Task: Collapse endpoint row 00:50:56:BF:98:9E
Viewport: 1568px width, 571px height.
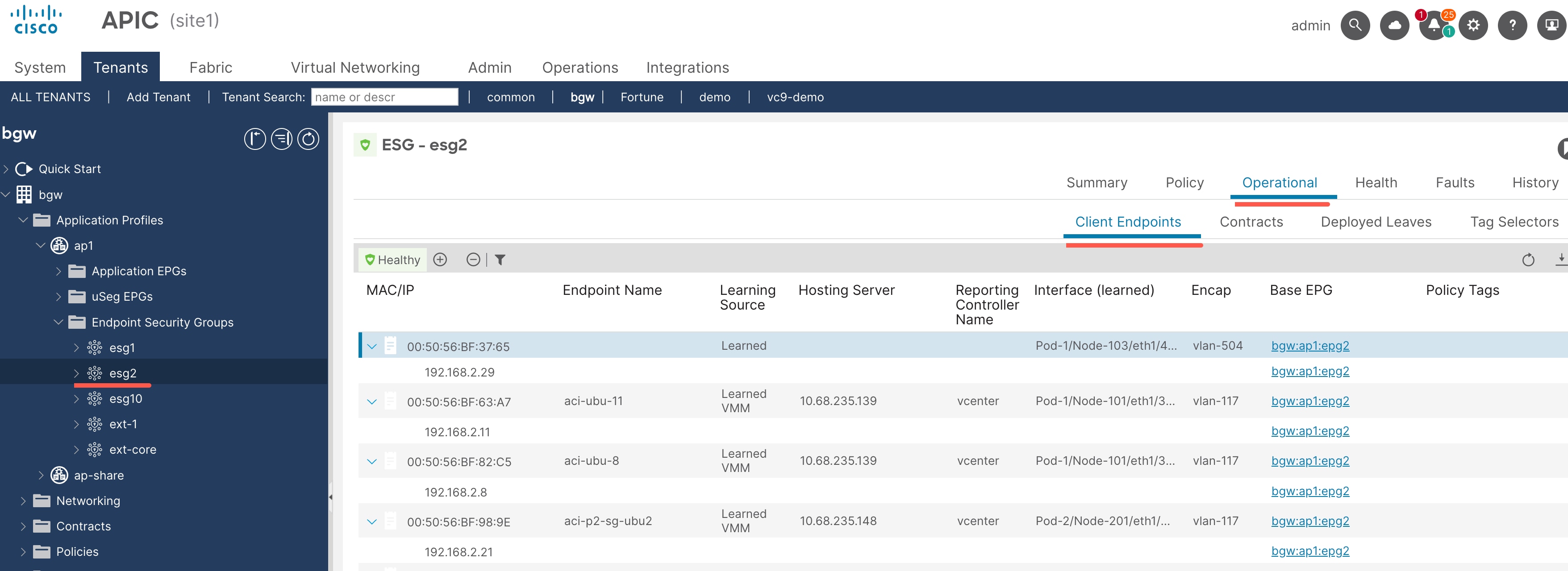Action: [372, 522]
